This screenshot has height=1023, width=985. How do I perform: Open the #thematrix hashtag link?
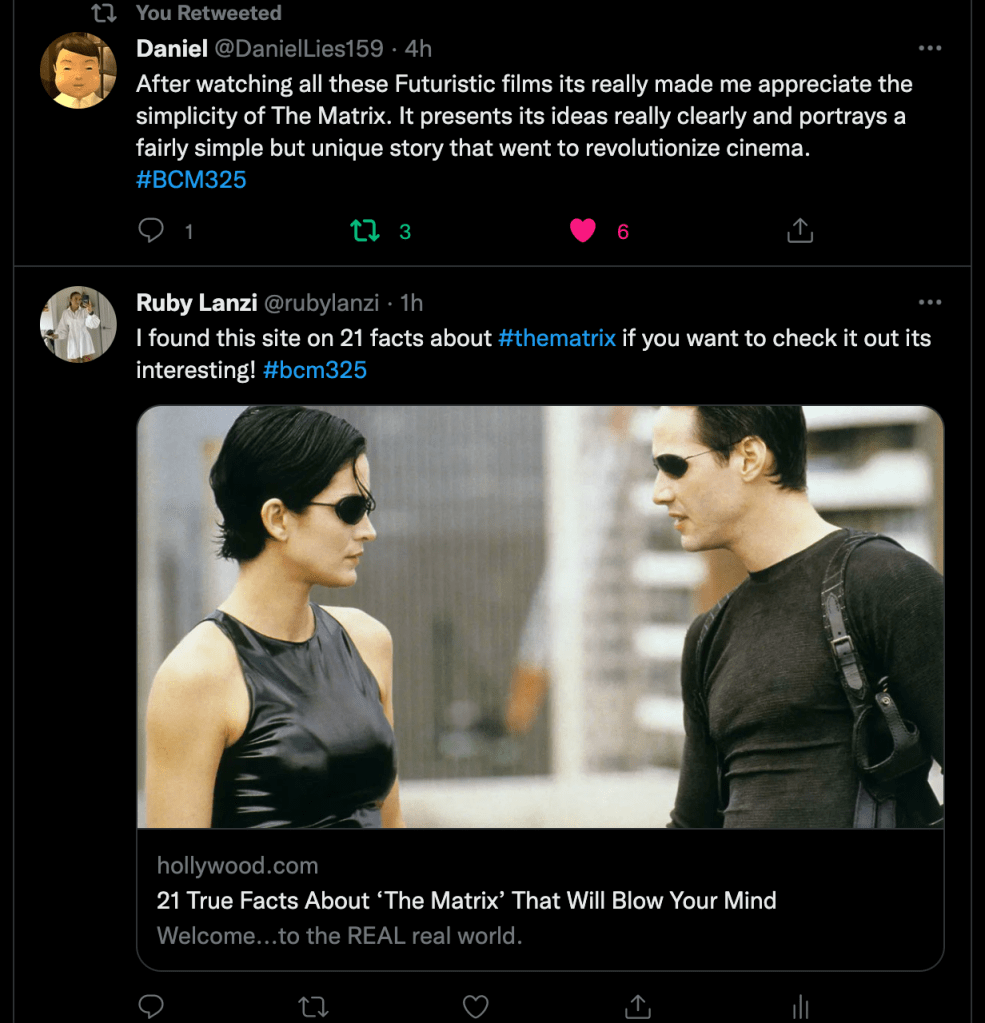(557, 338)
